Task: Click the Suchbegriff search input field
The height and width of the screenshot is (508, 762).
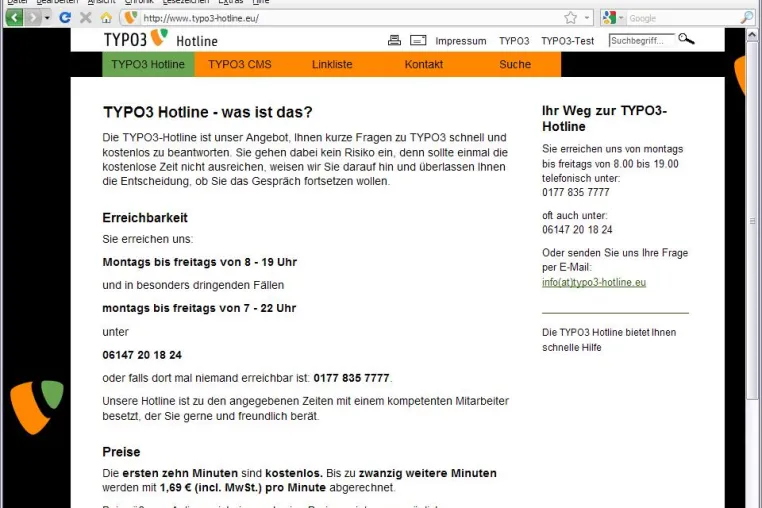Action: tap(641, 41)
